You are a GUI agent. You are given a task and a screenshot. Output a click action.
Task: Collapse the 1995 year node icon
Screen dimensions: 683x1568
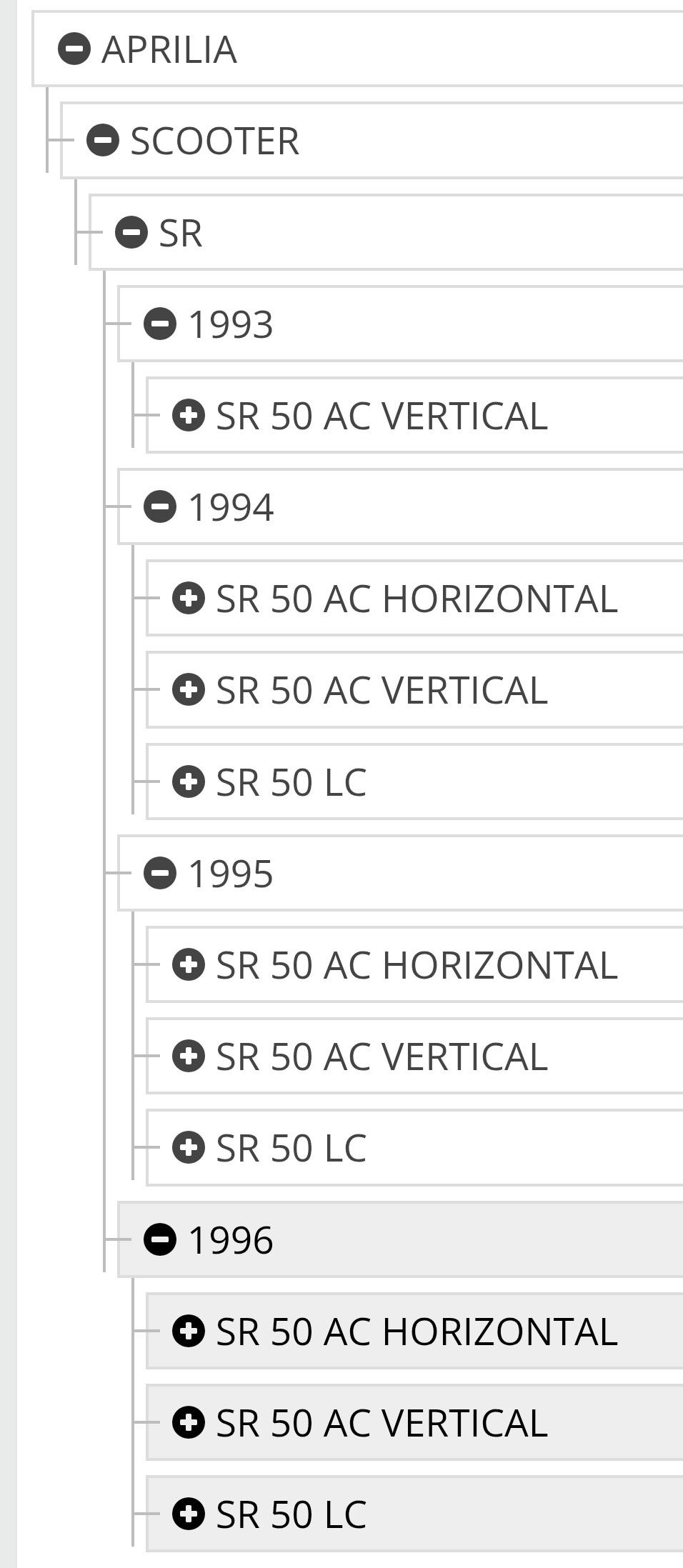point(160,873)
